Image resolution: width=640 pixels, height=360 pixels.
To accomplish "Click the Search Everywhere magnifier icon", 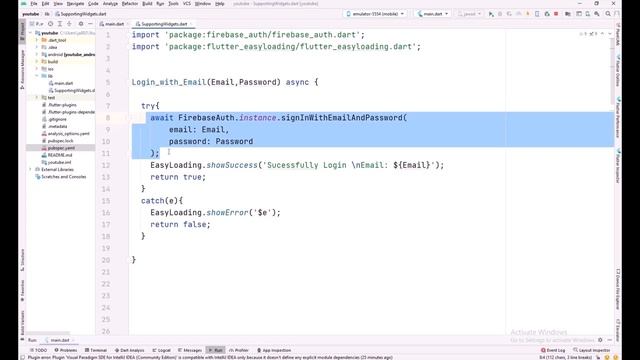I will pos(608,14).
